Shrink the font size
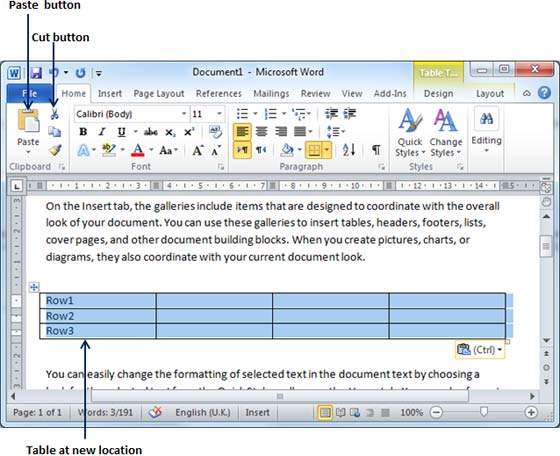 [x=216, y=150]
